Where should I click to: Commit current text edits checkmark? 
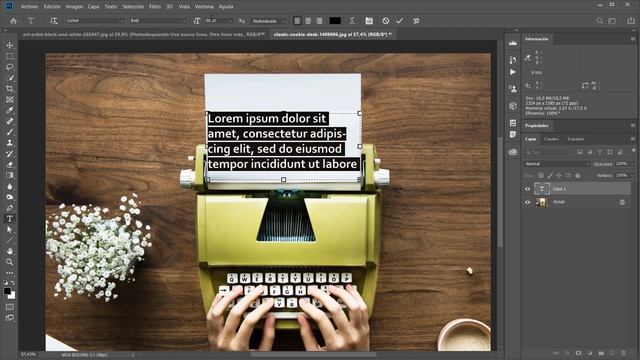click(x=400, y=21)
